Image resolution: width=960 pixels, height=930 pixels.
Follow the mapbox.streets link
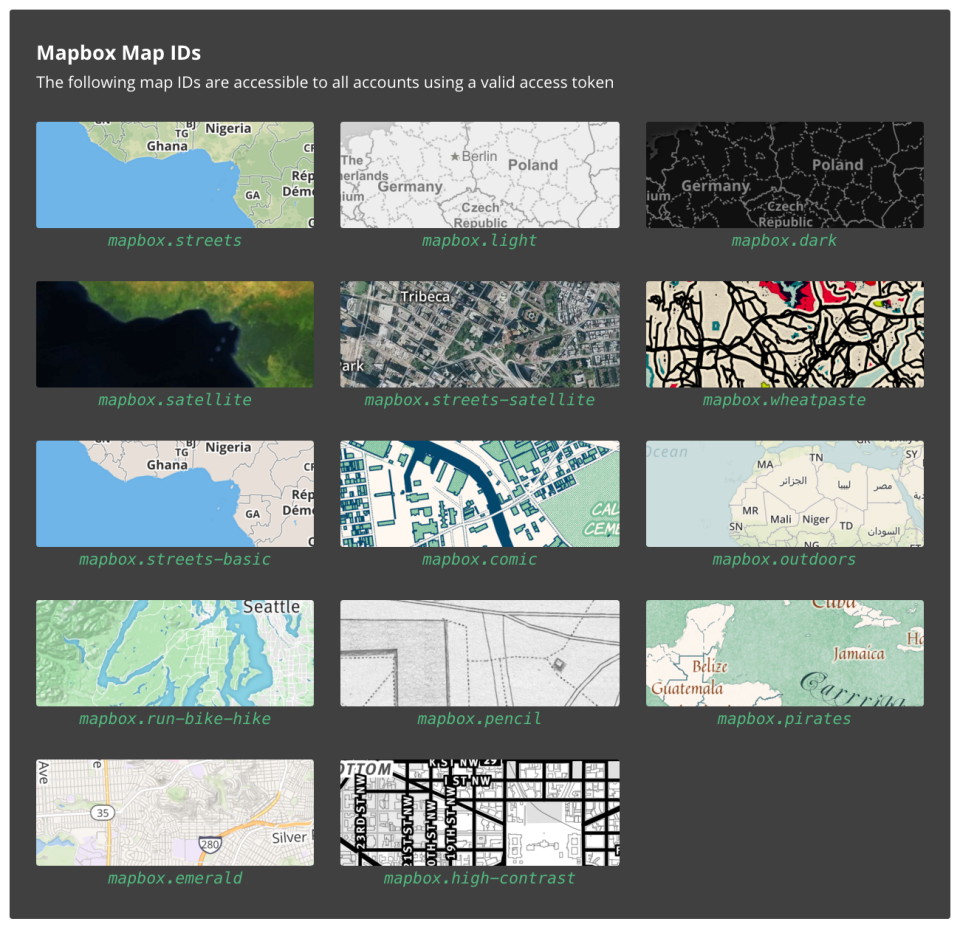[x=175, y=240]
